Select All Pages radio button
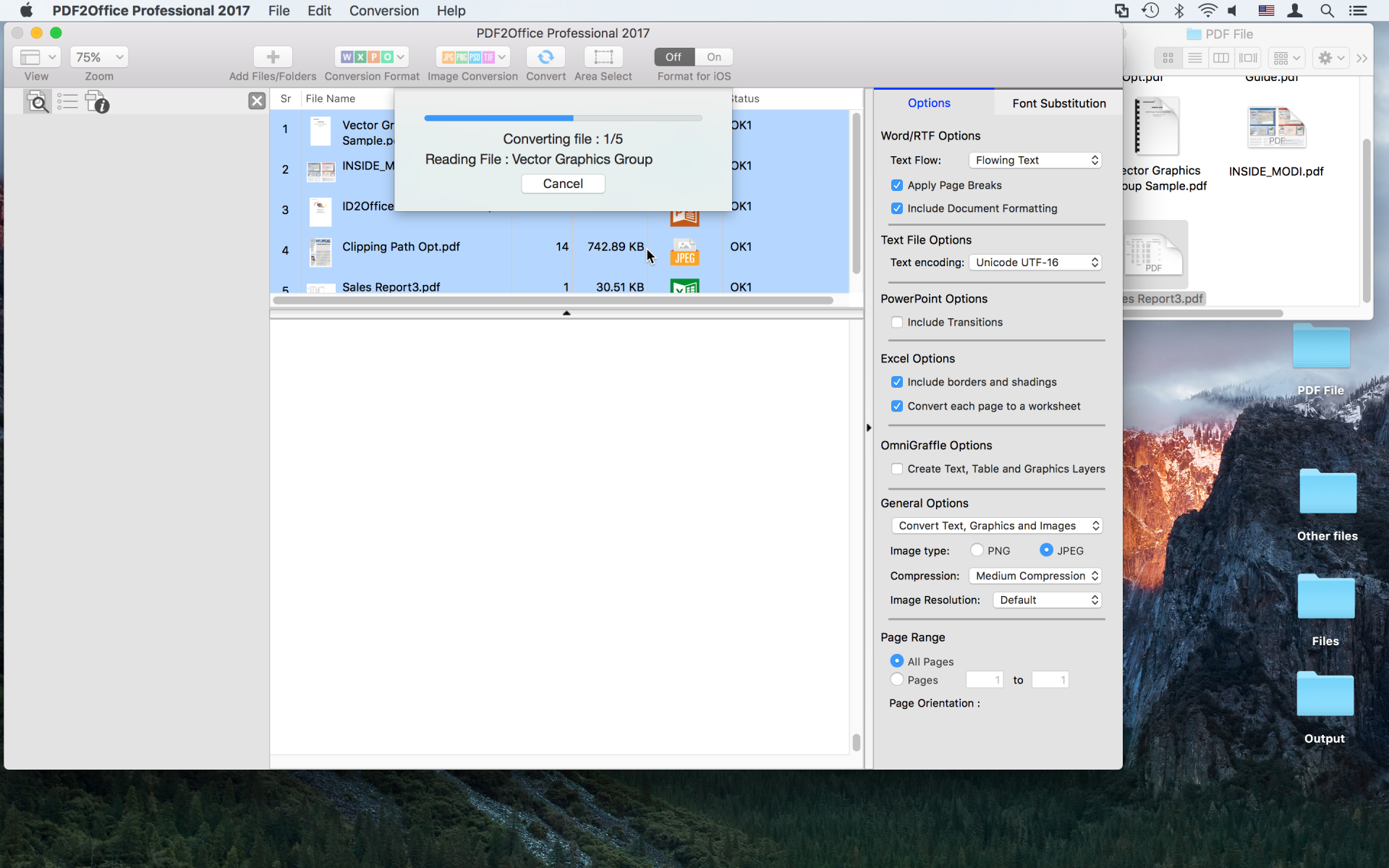1389x868 pixels. tap(896, 660)
